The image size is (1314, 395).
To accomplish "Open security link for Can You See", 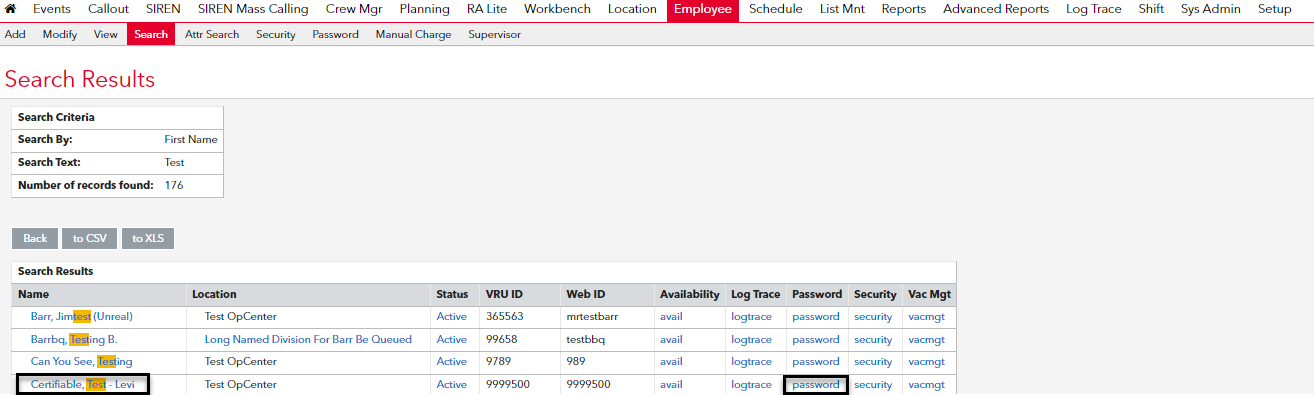I will point(873,362).
